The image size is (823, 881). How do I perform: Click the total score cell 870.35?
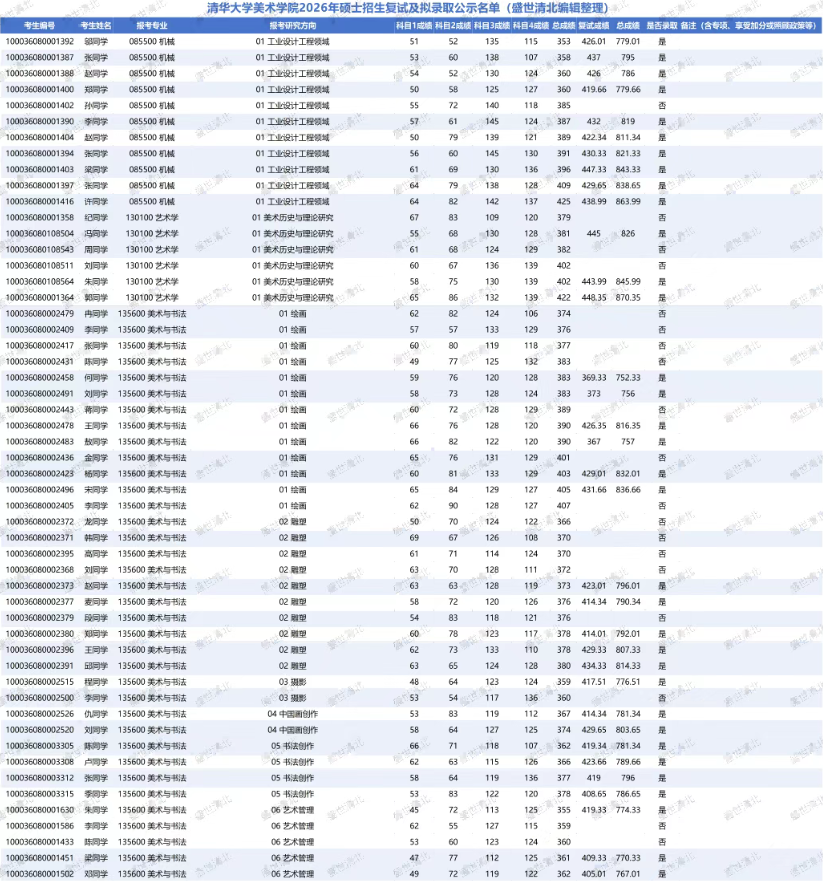click(x=628, y=297)
